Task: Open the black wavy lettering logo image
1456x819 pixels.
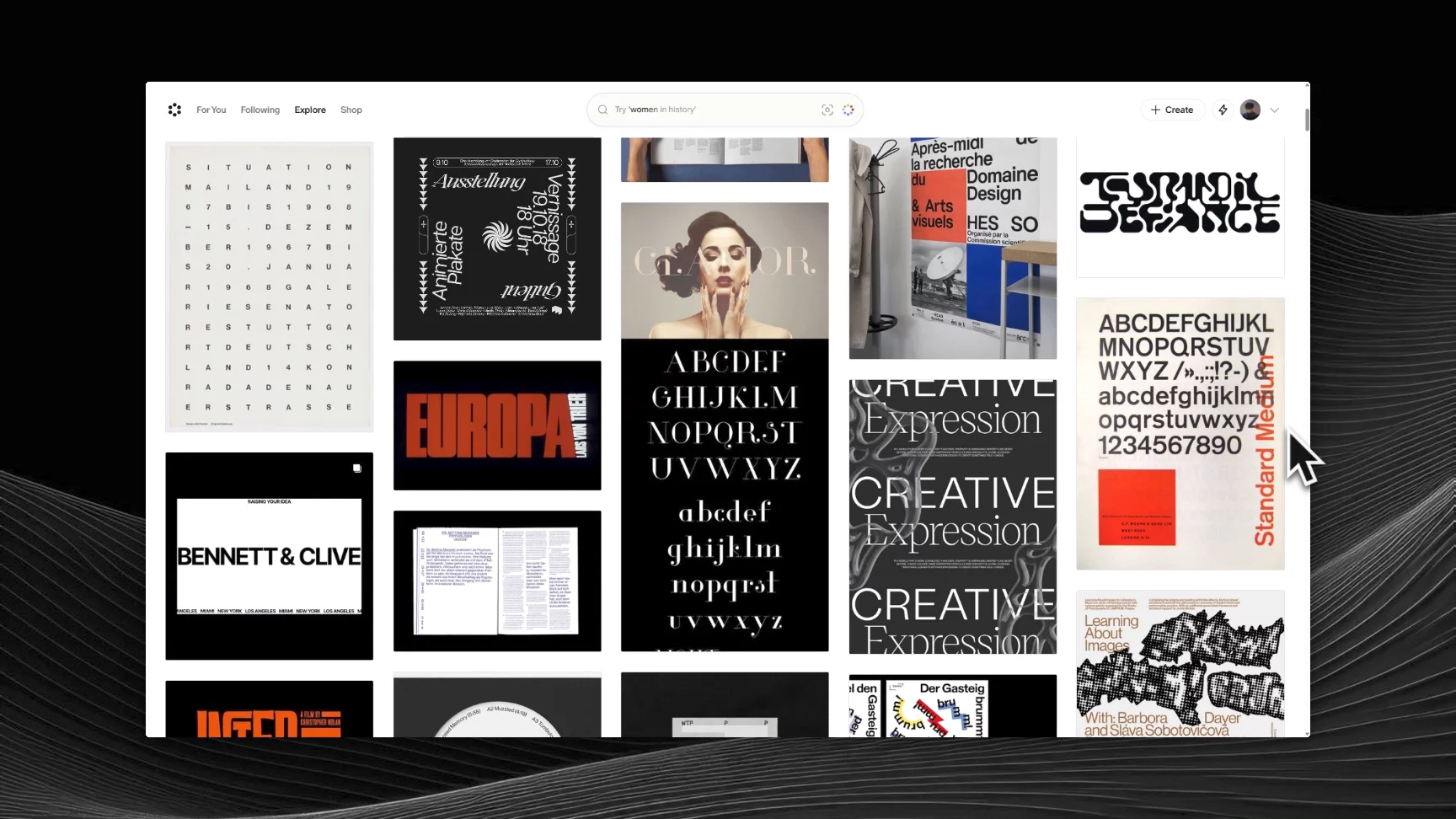Action: [x=1180, y=207]
